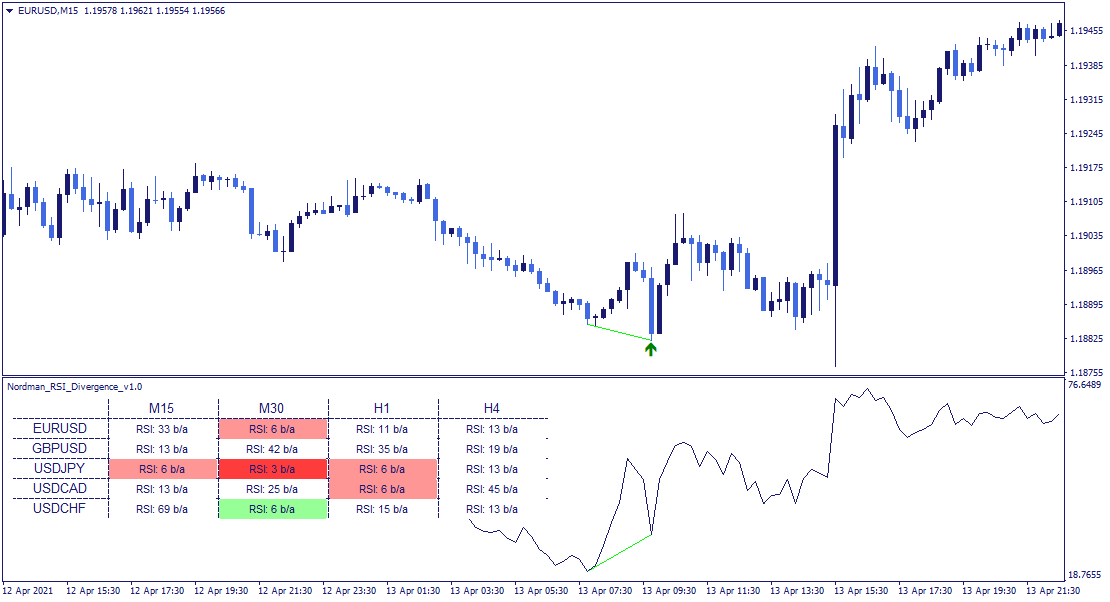Click USDCAD M15 cell RSI: 13 b/a
The height and width of the screenshot is (602, 1110).
[x=162, y=489]
